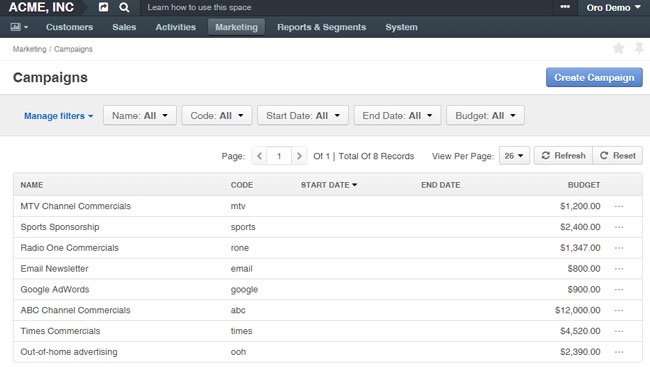Open the System menu

pos(401,27)
